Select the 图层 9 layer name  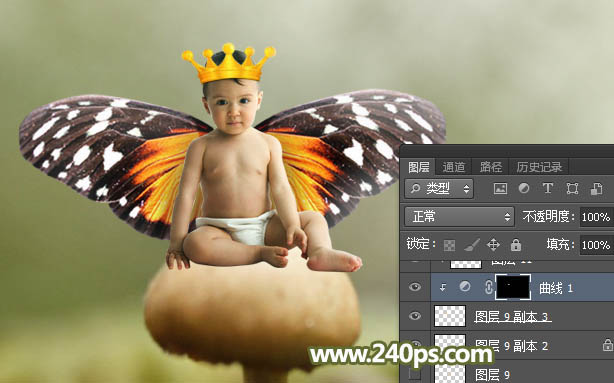pyautogui.click(x=493, y=375)
